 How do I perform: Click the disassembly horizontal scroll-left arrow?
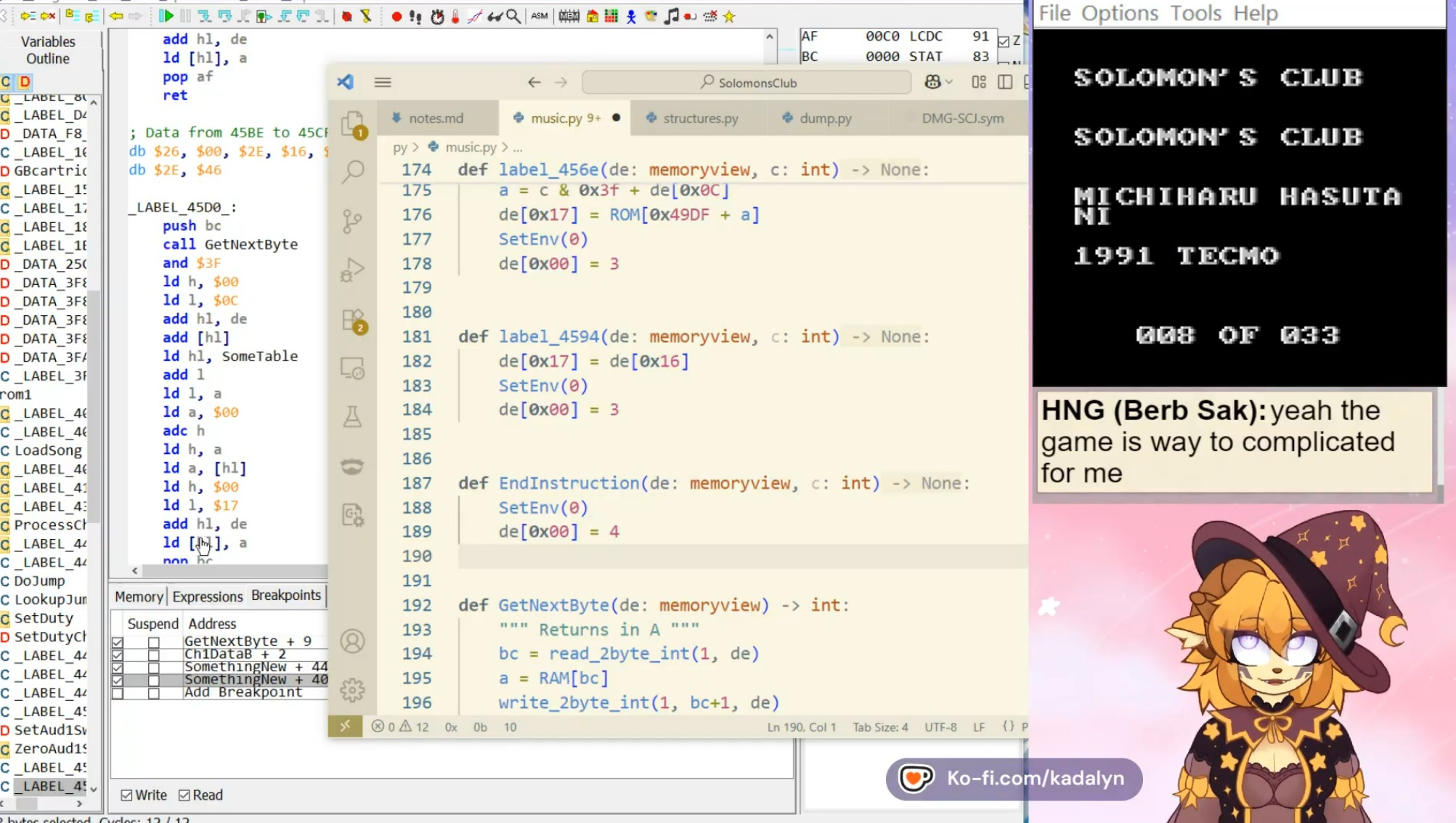pyautogui.click(x=135, y=571)
